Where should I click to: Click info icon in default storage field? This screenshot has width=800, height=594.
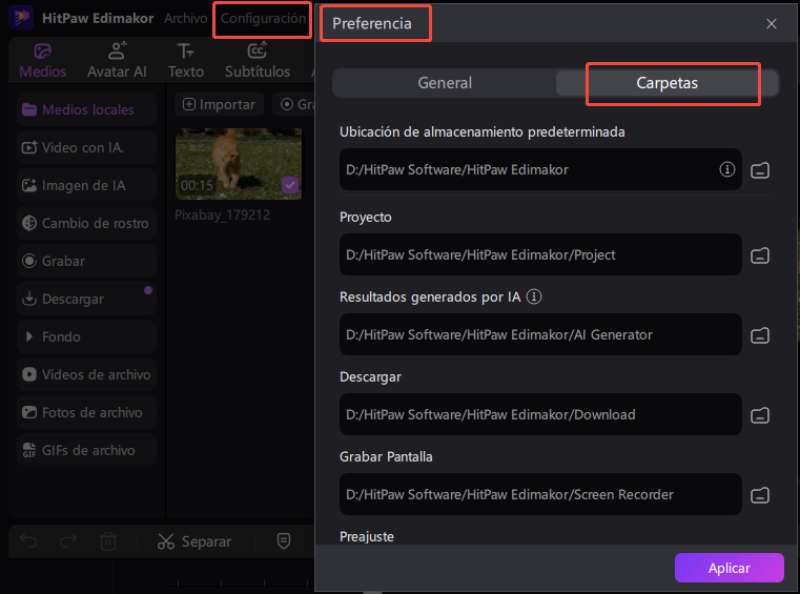pos(727,170)
